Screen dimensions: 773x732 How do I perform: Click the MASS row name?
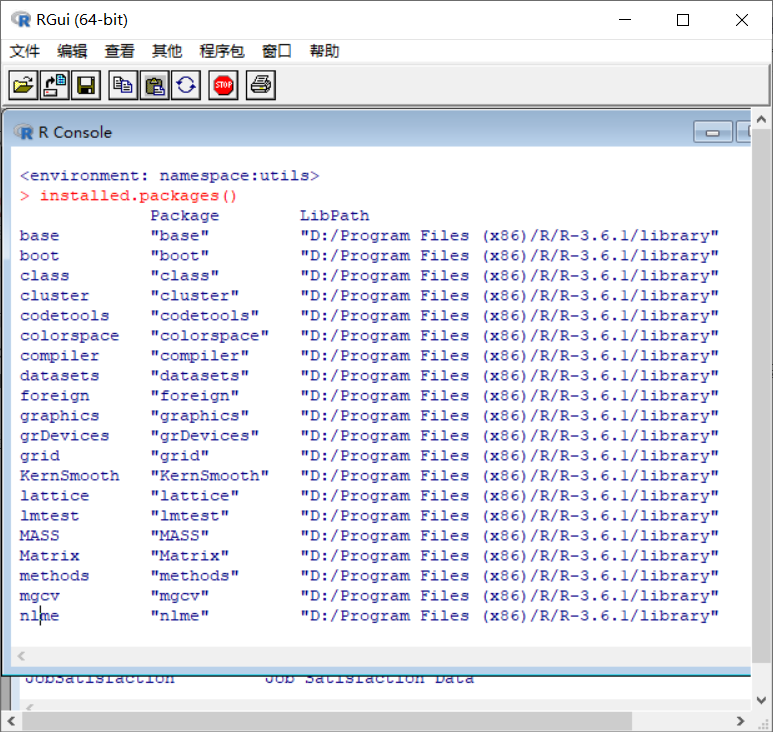point(39,536)
